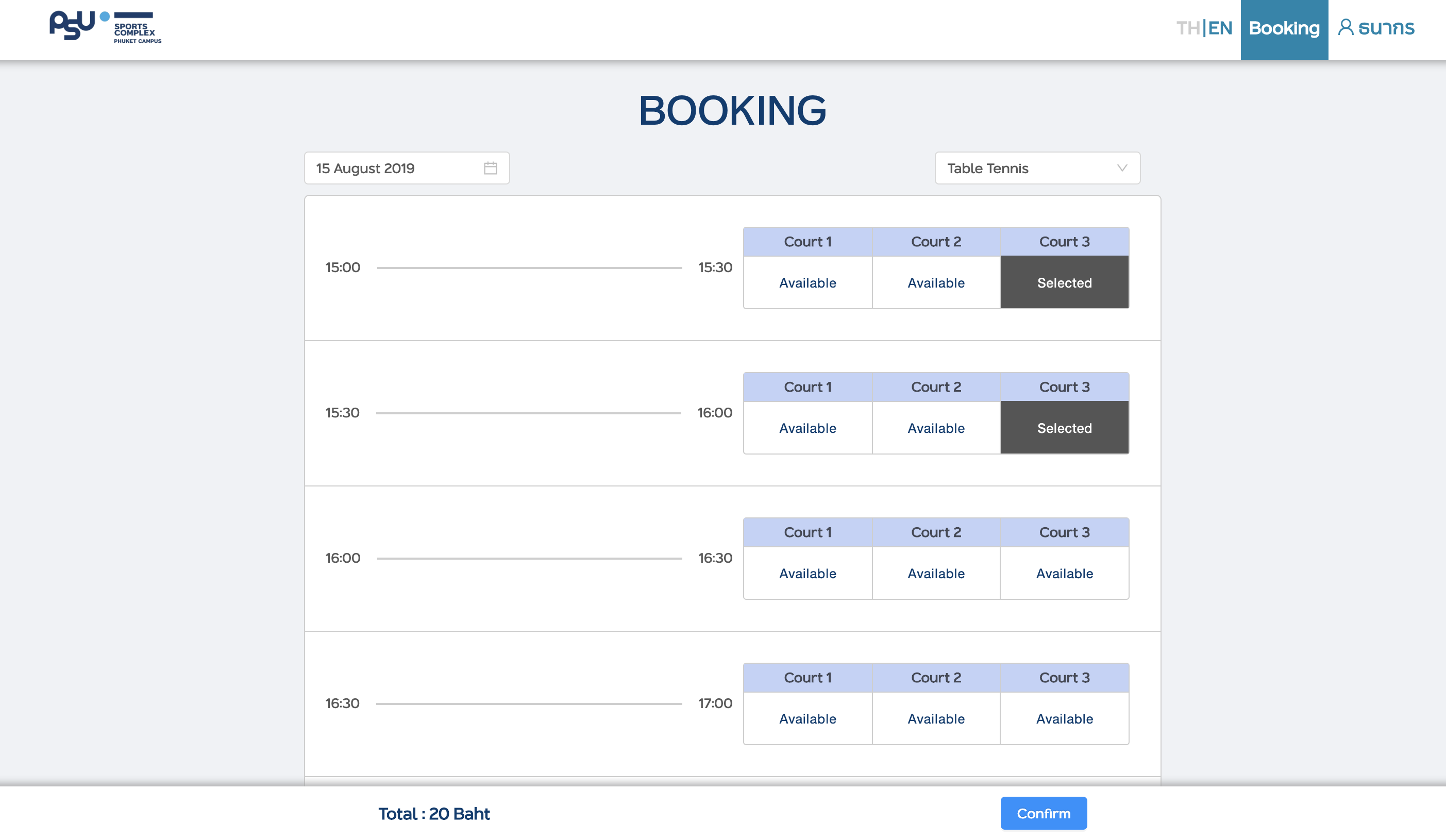Expand the Table Tennis sport dropdown
Viewport: 1446px width, 840px height.
pyautogui.click(x=1037, y=168)
